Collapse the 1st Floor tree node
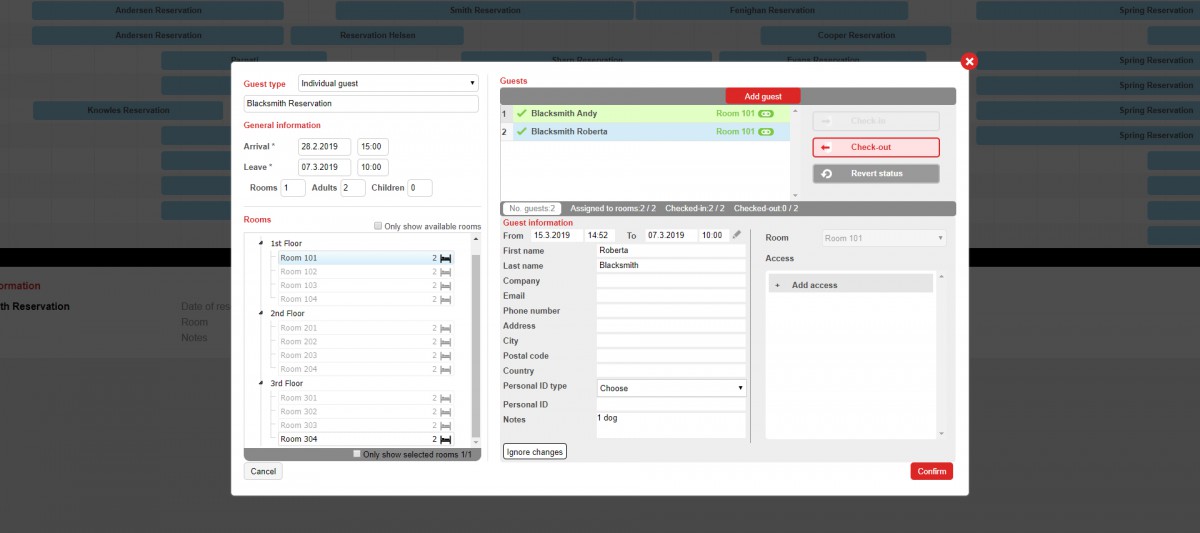This screenshot has width=1200, height=533. pyautogui.click(x=261, y=243)
